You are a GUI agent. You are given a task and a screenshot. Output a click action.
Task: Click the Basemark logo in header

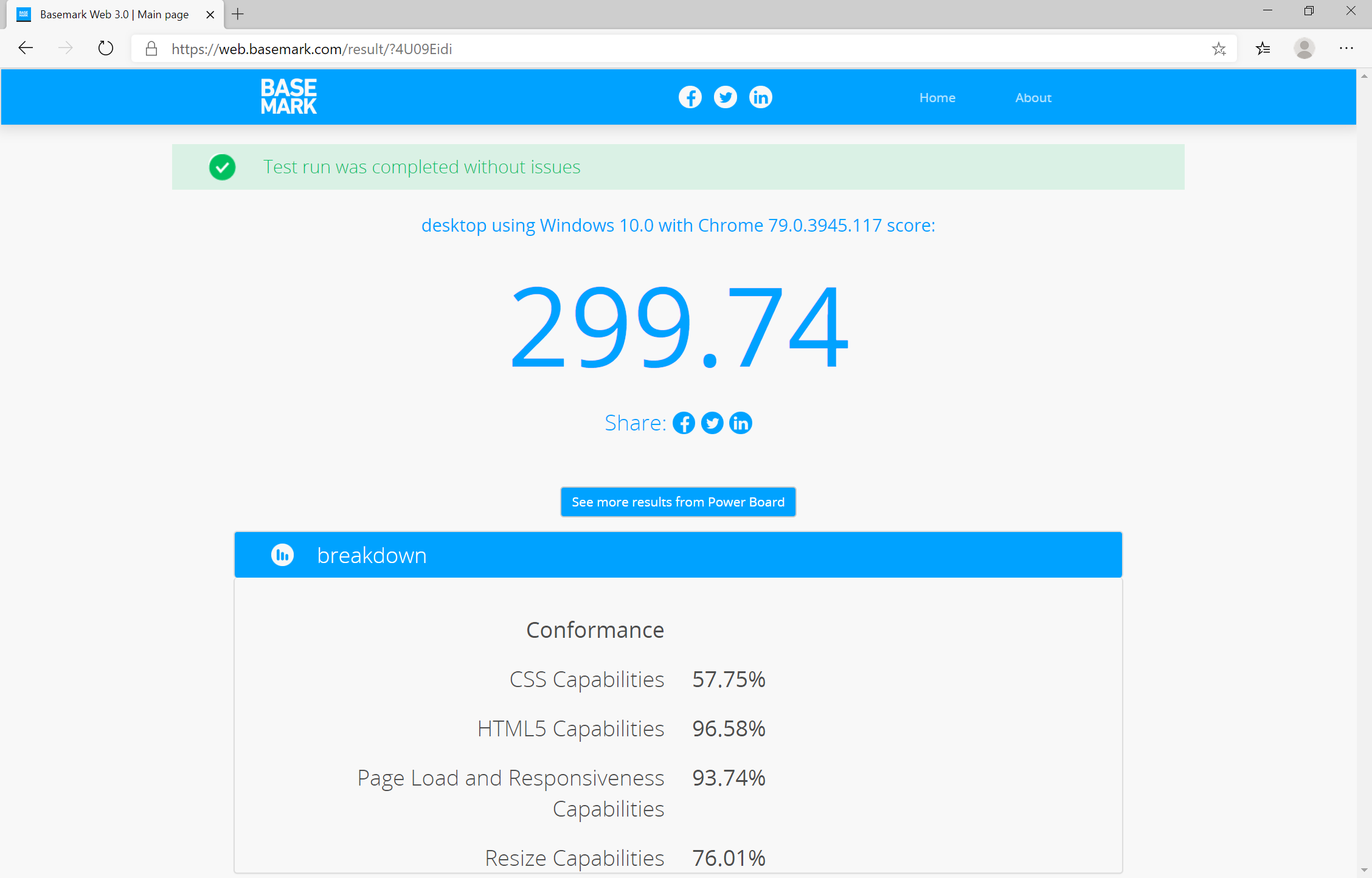click(x=288, y=97)
